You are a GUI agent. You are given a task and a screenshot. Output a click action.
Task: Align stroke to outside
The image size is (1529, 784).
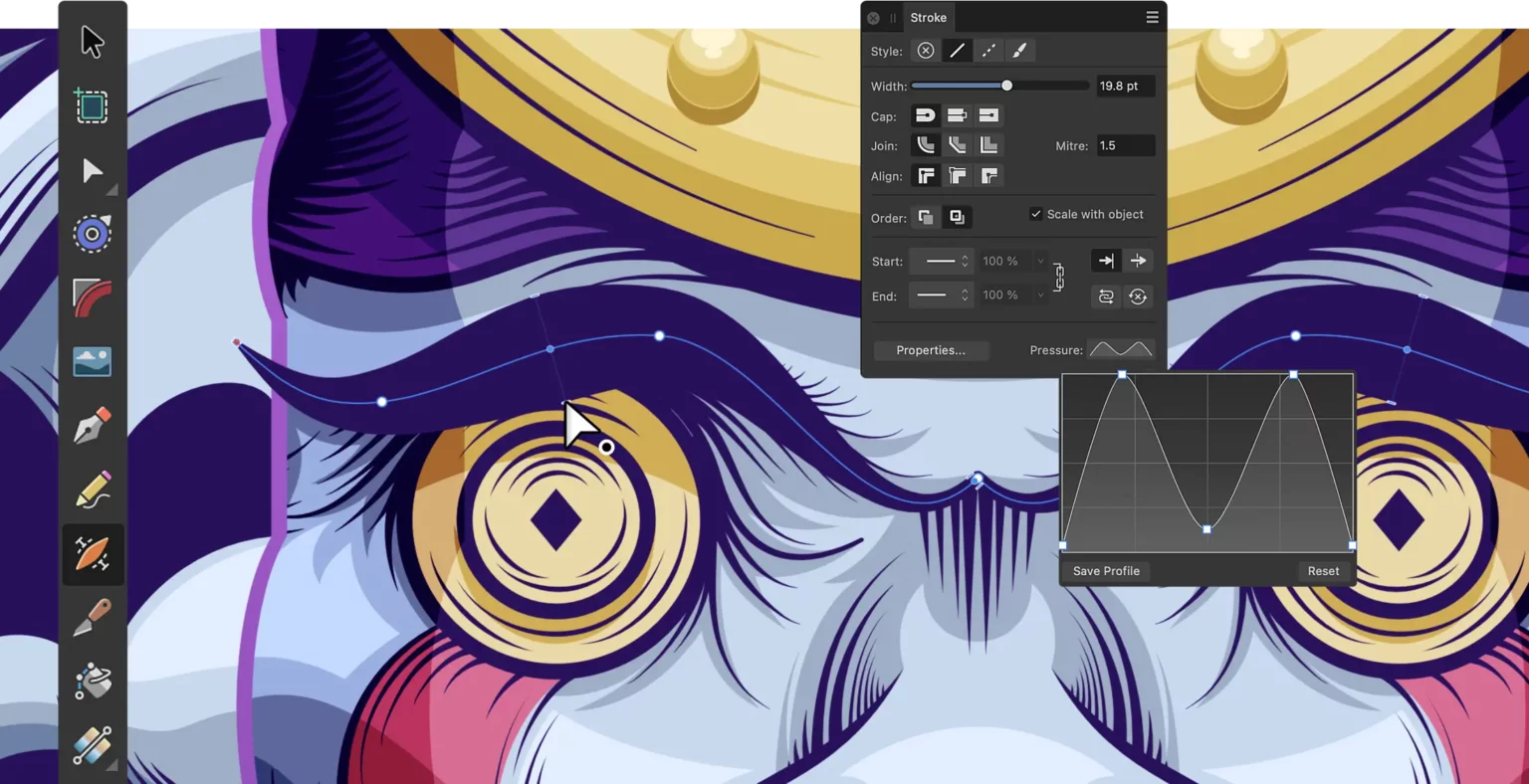988,176
